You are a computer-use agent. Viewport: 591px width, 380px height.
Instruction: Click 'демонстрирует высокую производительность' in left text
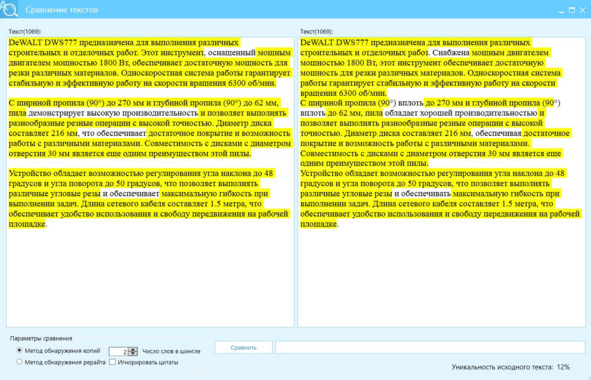[x=113, y=113]
